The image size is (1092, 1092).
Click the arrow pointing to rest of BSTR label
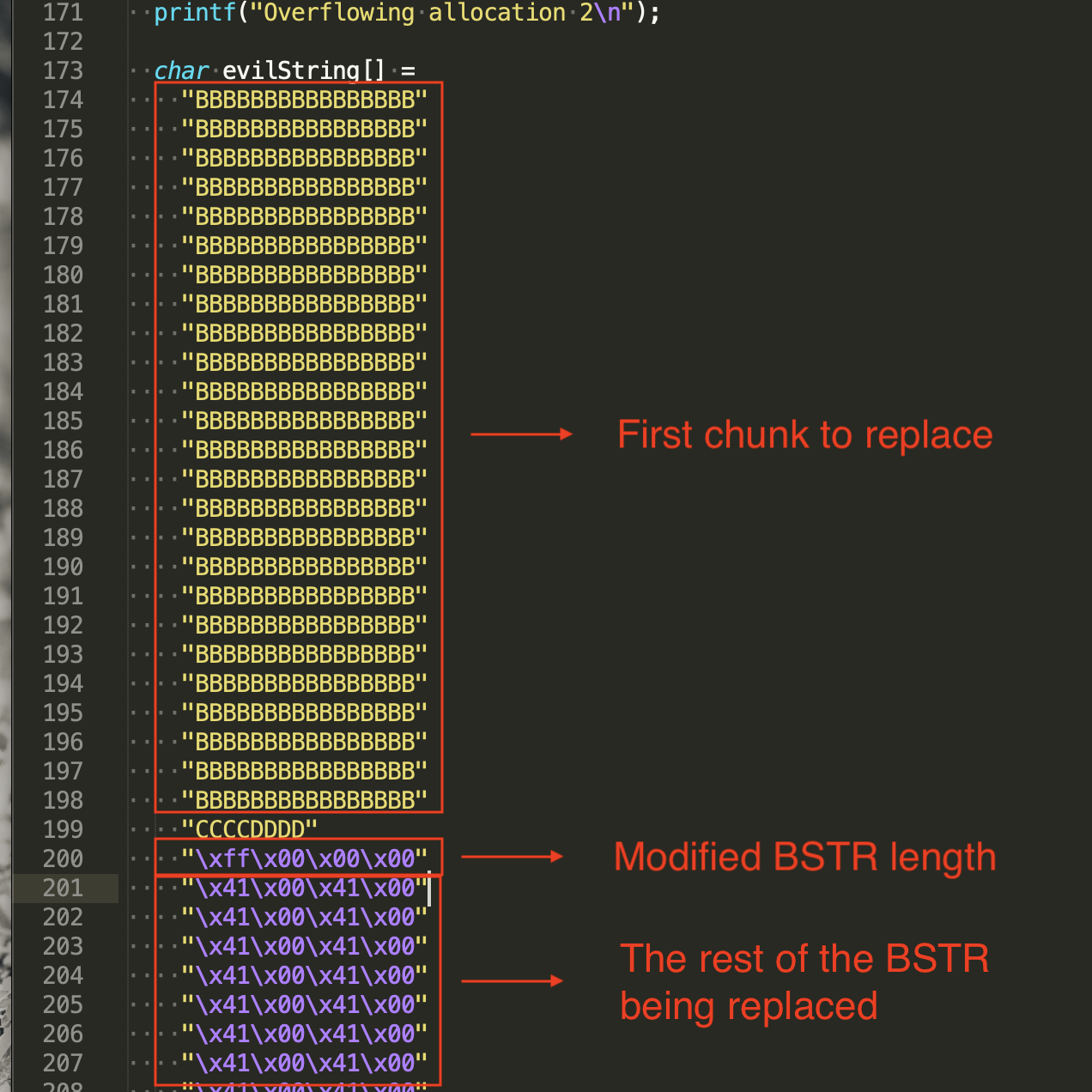click(512, 980)
